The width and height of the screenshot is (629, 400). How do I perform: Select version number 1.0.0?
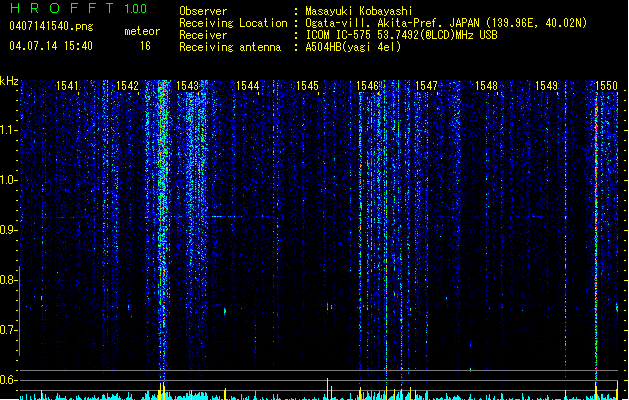click(136, 9)
